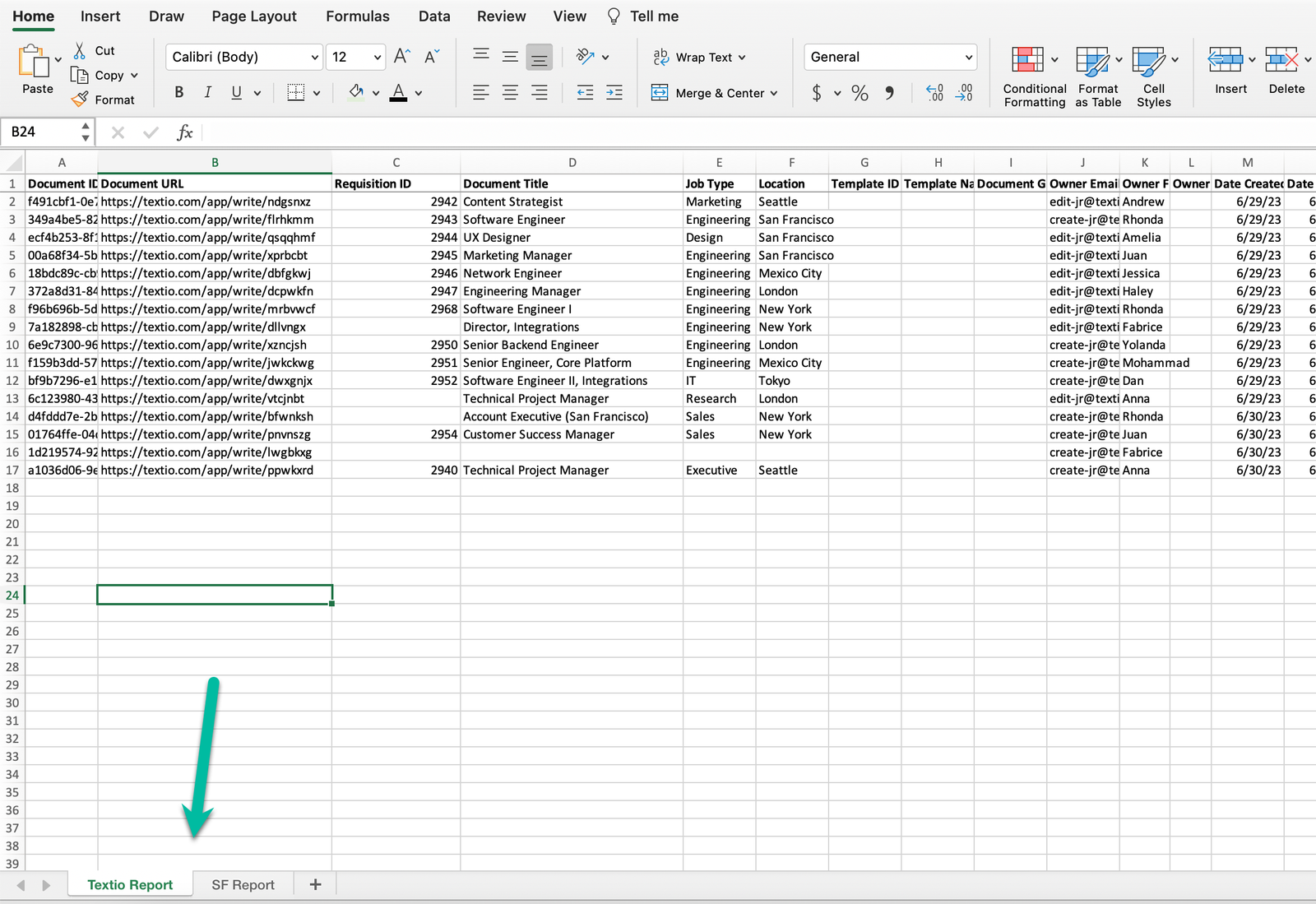Apply the Percent number format
The width and height of the screenshot is (1316, 904).
click(860, 92)
